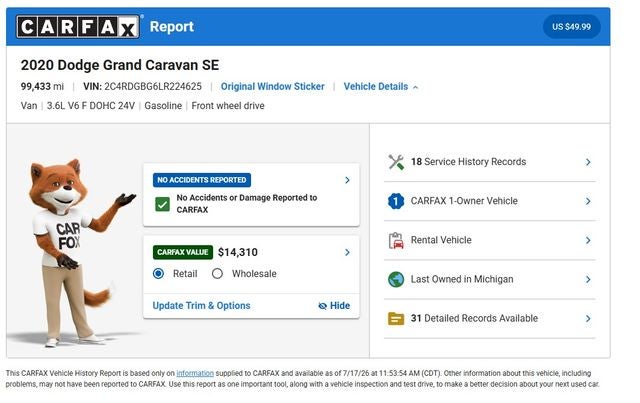The width and height of the screenshot is (640, 403).
Task: Click the 3.6L V6 F DOHC 24V engine text
Action: (91, 106)
